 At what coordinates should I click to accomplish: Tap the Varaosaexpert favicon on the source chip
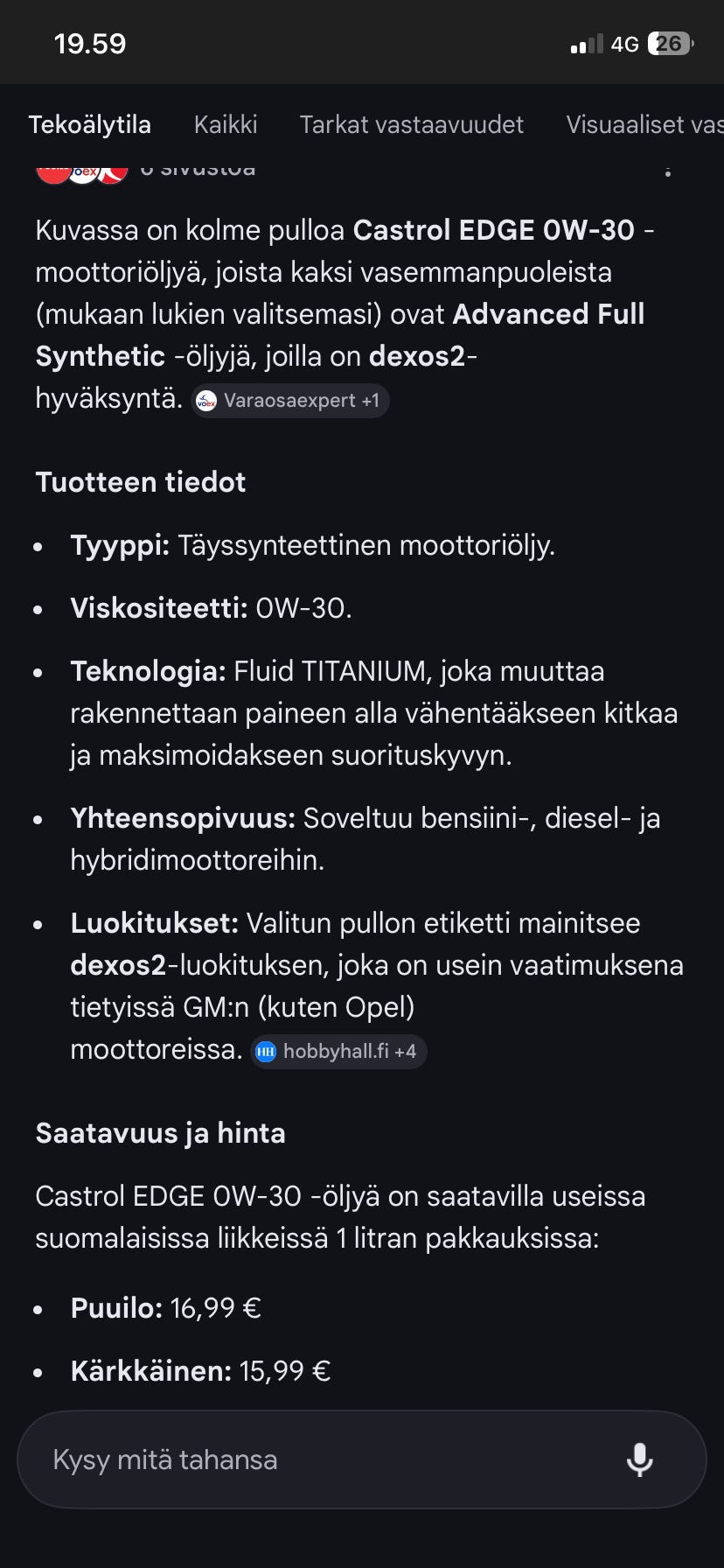(x=207, y=401)
